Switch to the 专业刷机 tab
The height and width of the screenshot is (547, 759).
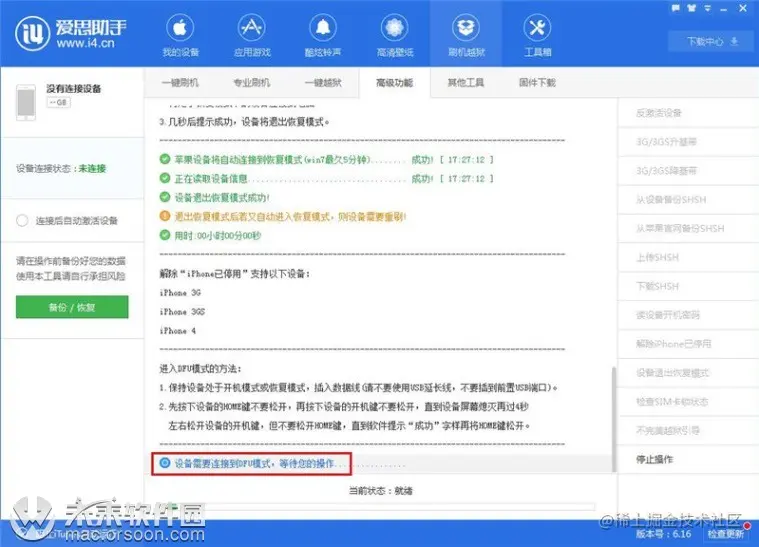tap(252, 83)
